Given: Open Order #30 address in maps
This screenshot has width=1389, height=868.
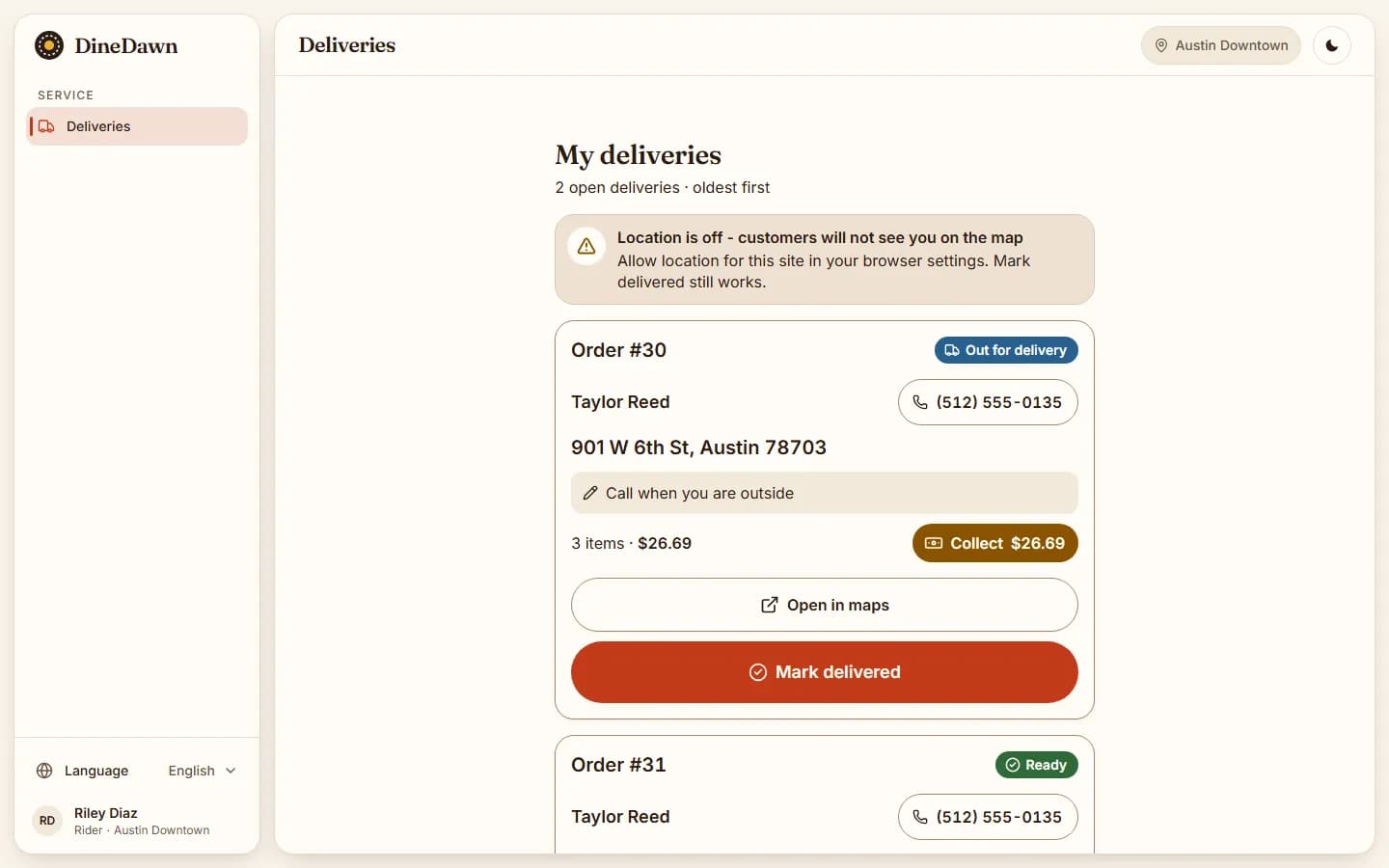Looking at the screenshot, I should coord(825,605).
